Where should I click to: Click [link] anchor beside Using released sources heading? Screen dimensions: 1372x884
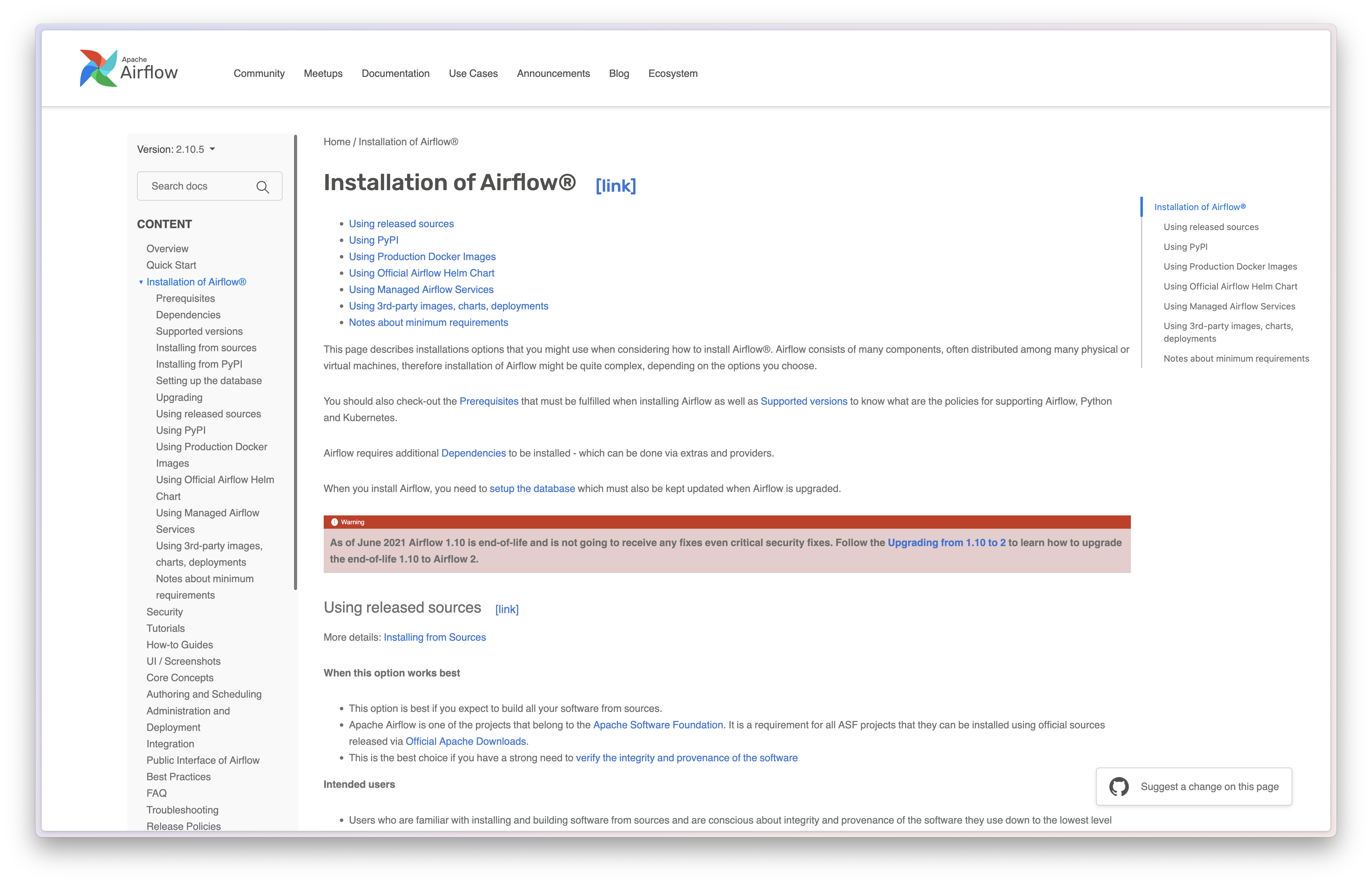coord(507,609)
